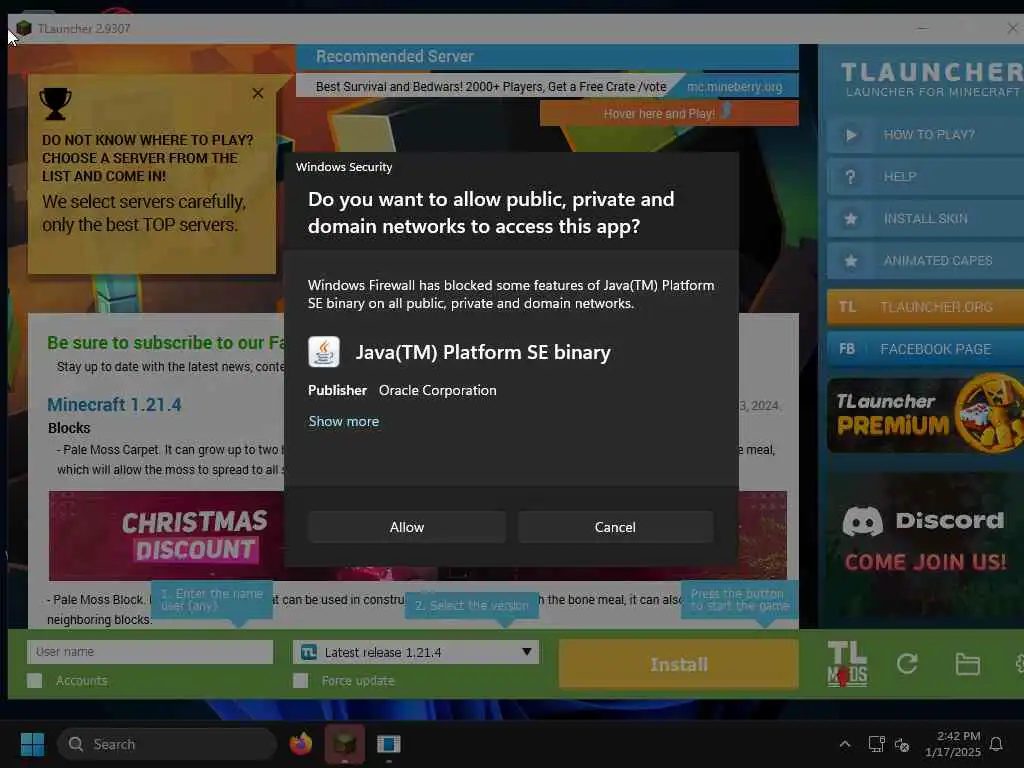
Task: Click the blue window app taskbar icon
Action: pyautogui.click(x=389, y=744)
